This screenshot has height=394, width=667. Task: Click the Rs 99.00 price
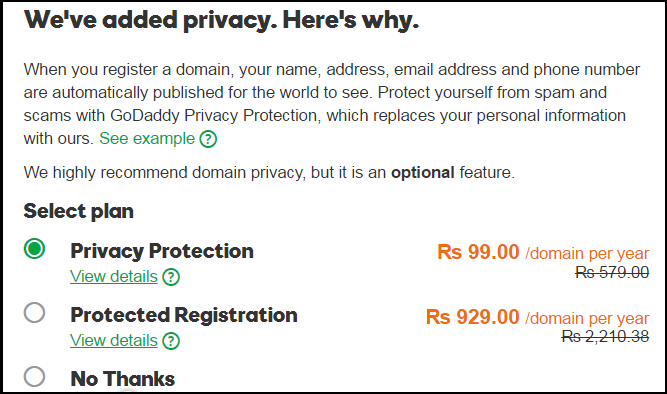point(478,252)
